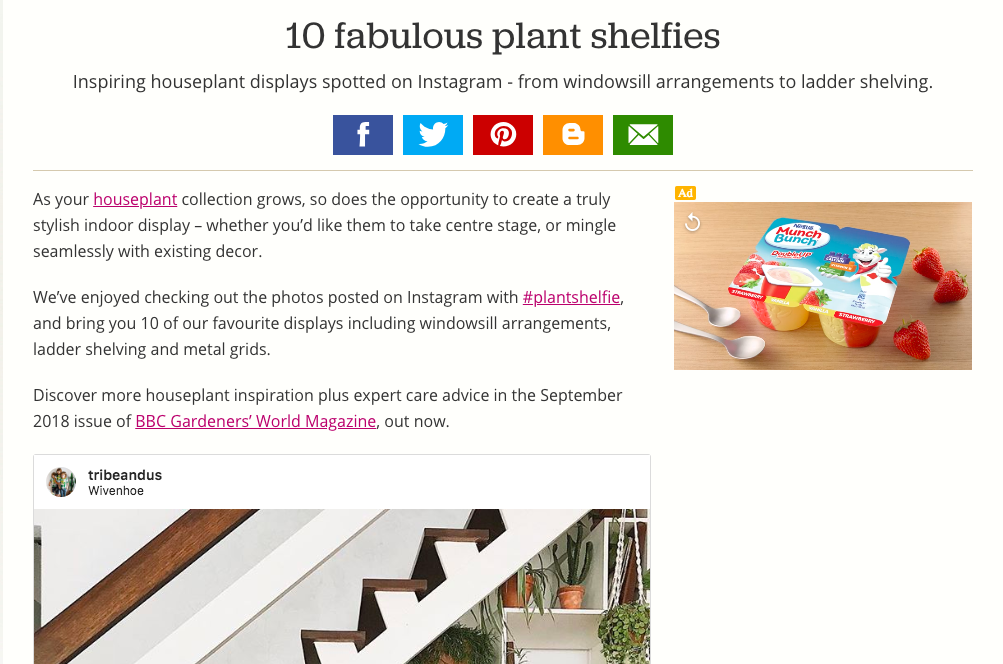The height and width of the screenshot is (664, 1003).
Task: View the Instagram staircase plant photo
Action: [x=342, y=587]
